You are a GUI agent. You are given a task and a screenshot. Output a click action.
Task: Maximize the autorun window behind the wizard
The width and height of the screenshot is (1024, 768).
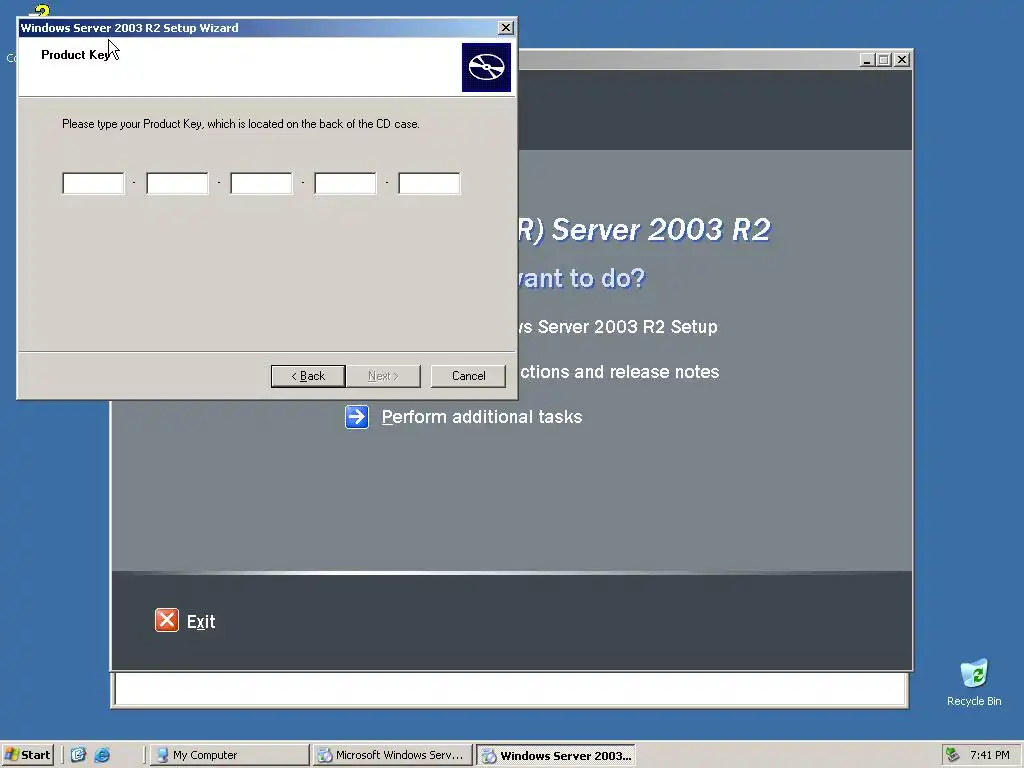click(x=884, y=59)
